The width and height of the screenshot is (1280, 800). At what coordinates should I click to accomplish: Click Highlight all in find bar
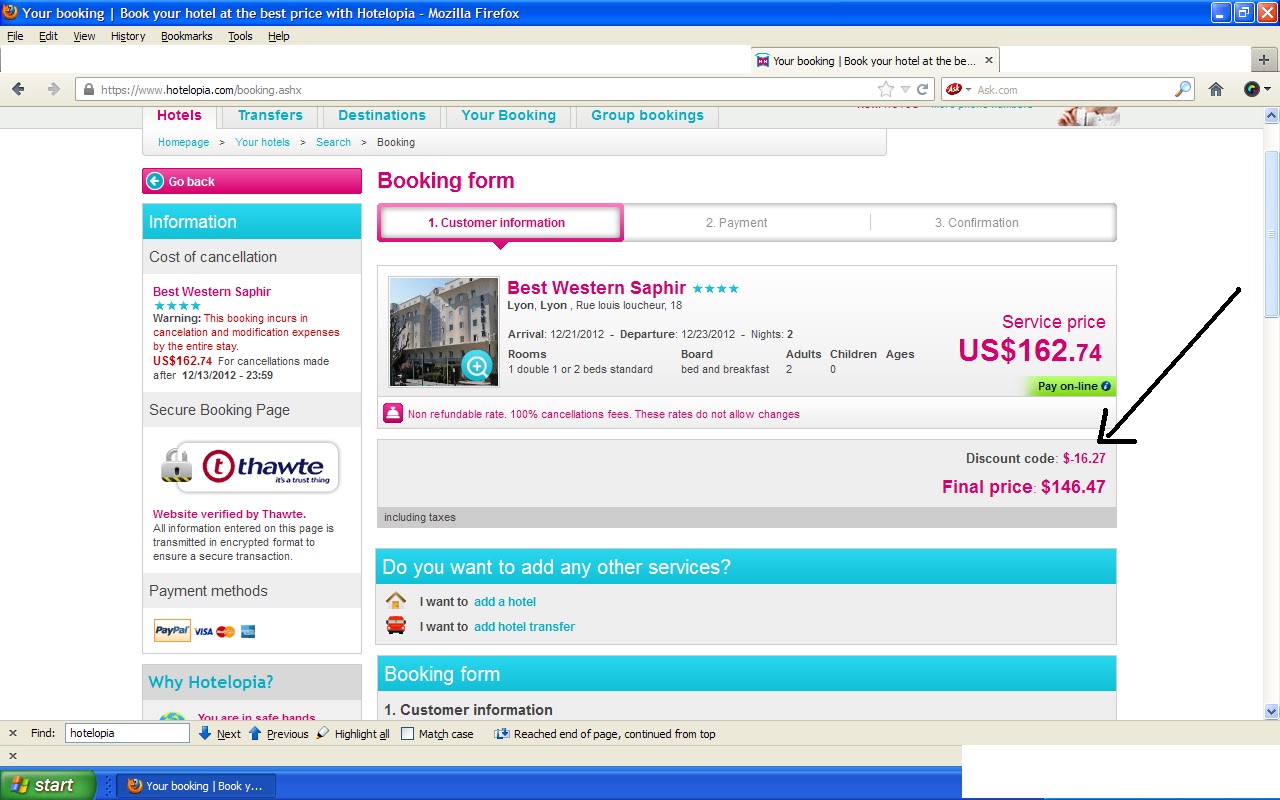coord(353,733)
